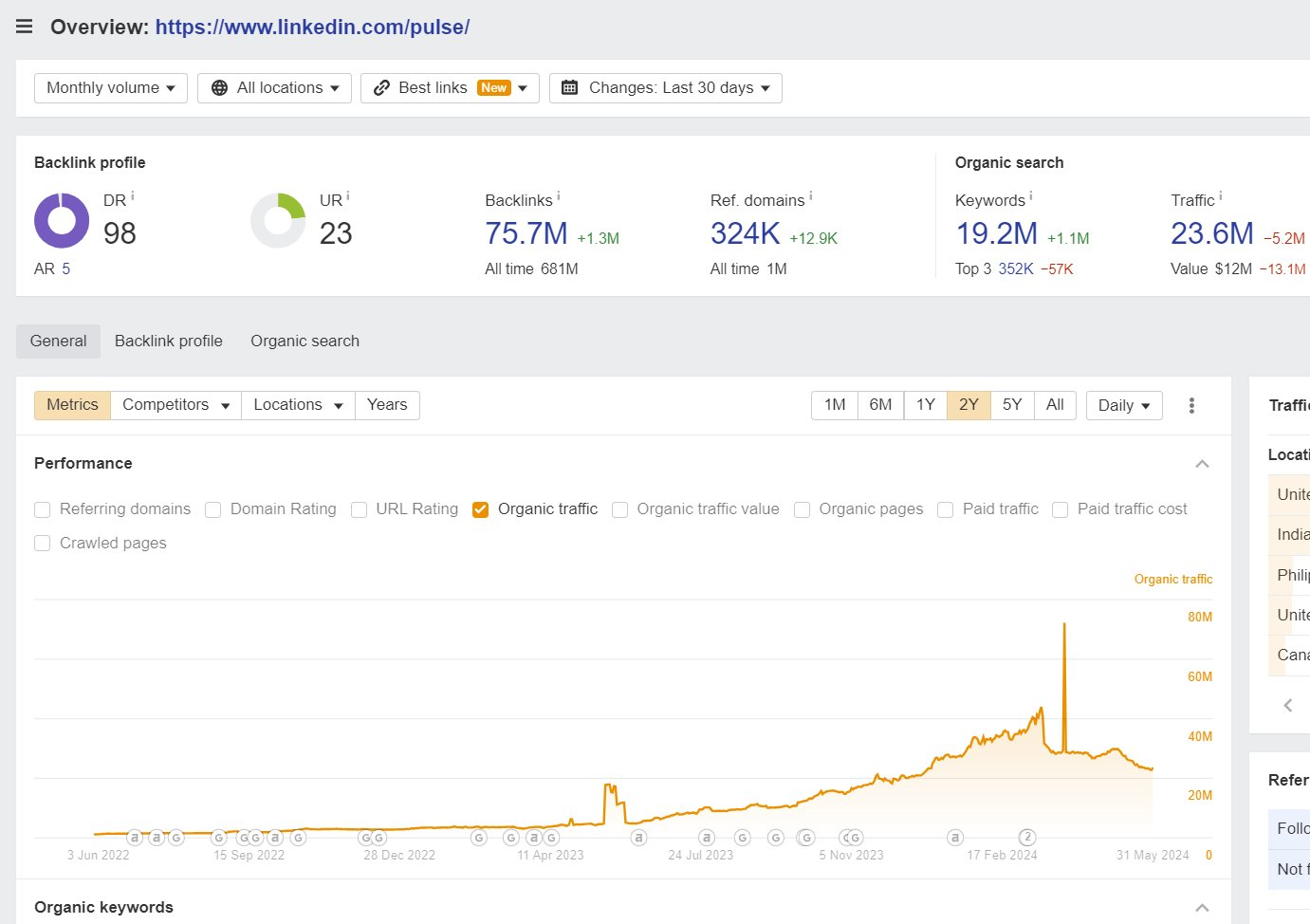
Task: Click the info icon next to DR
Action: 133,196
